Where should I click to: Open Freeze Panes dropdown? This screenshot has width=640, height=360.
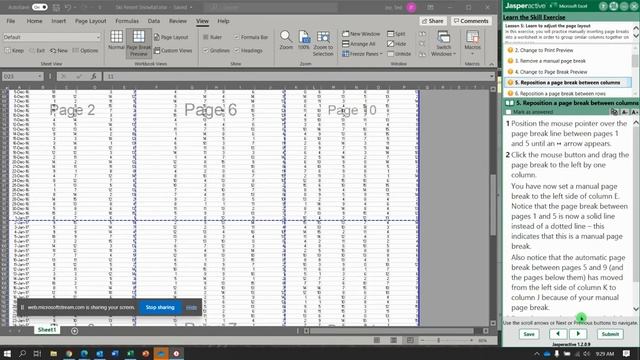coord(362,53)
